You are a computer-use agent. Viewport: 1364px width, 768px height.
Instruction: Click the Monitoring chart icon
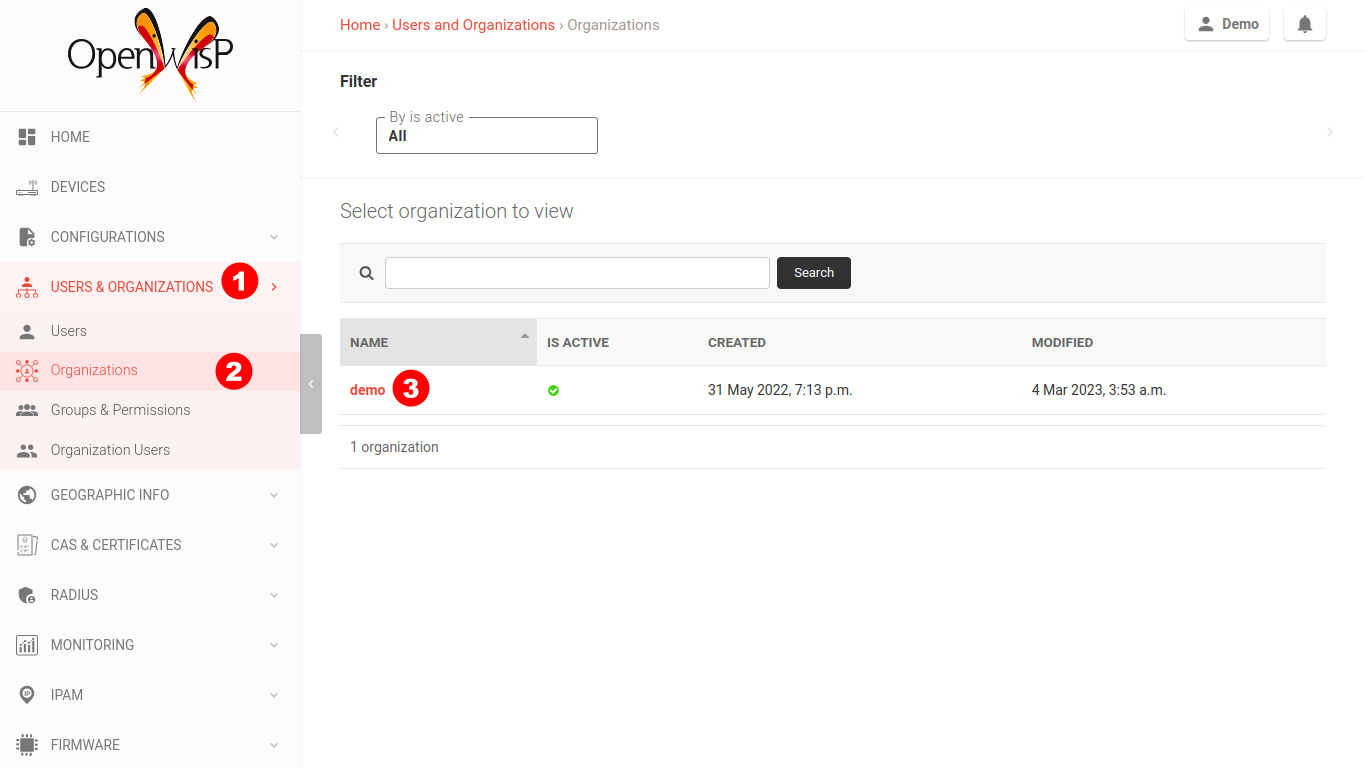click(x=27, y=645)
